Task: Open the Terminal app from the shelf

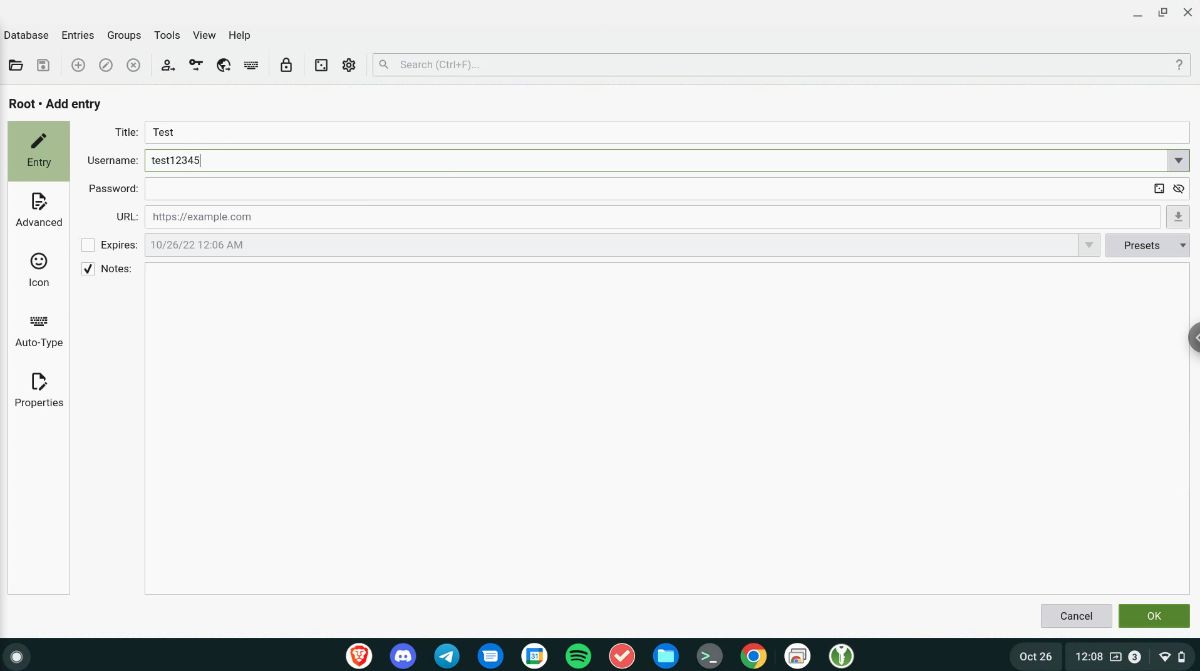Action: (x=709, y=656)
